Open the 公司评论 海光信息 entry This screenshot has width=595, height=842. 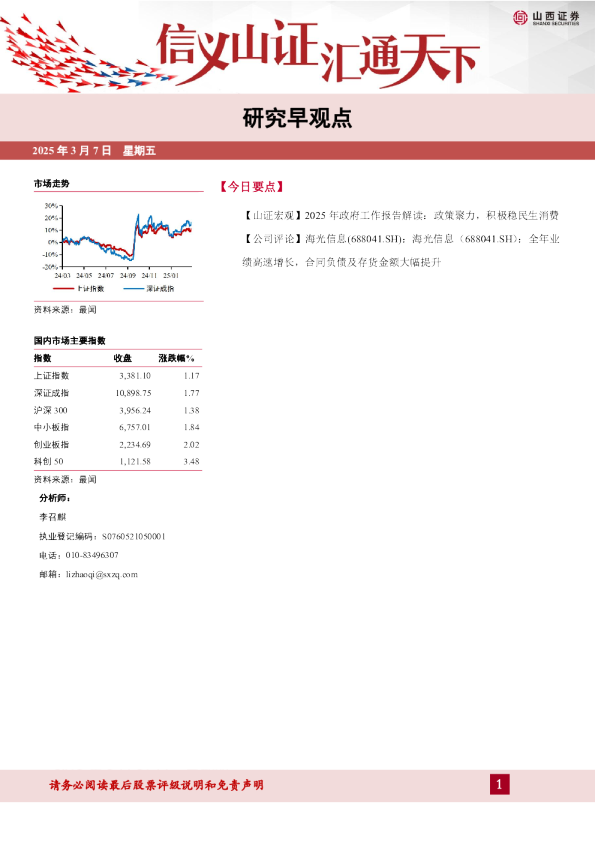pyautogui.click(x=401, y=251)
